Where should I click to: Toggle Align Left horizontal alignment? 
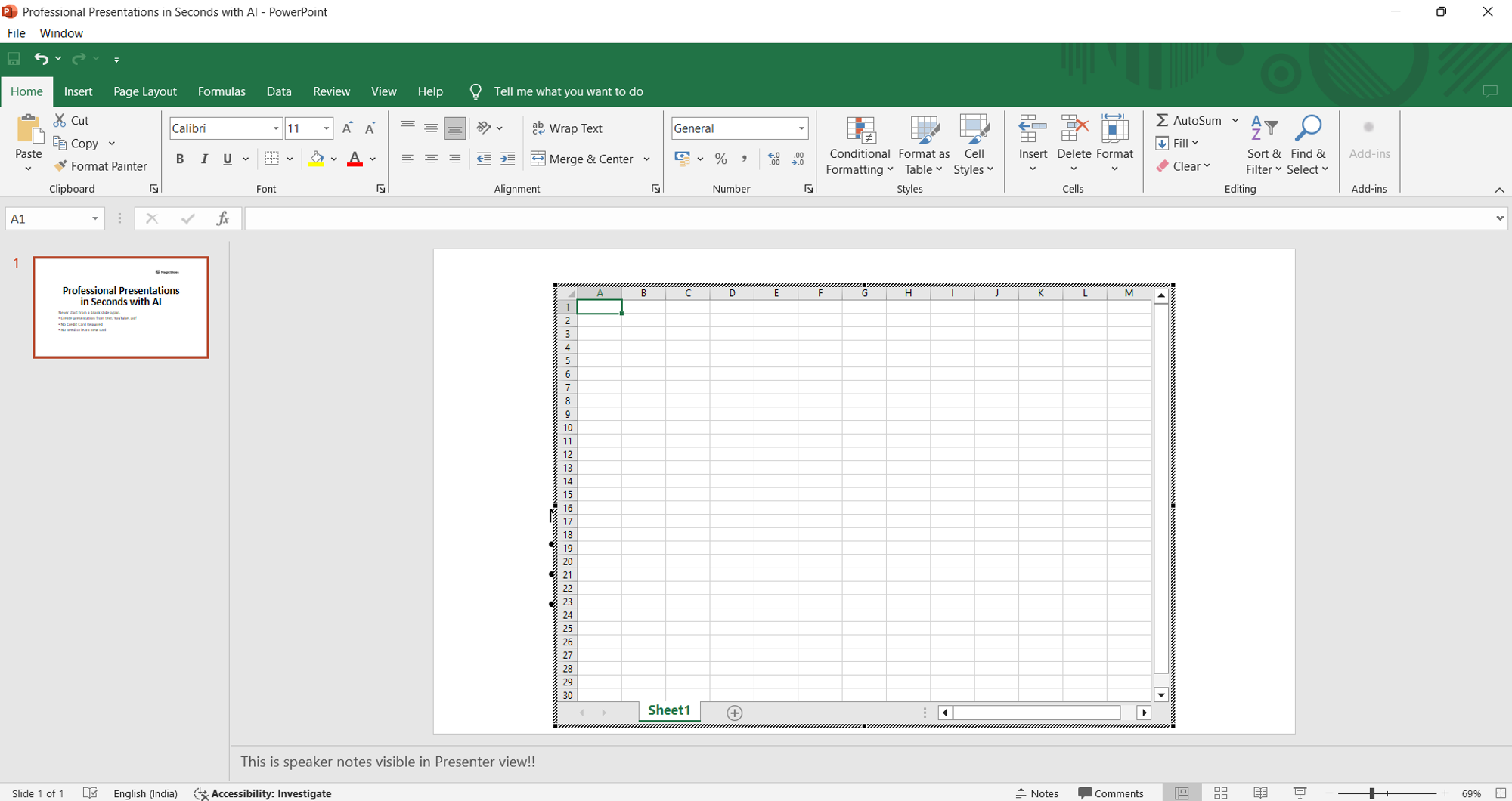point(407,159)
